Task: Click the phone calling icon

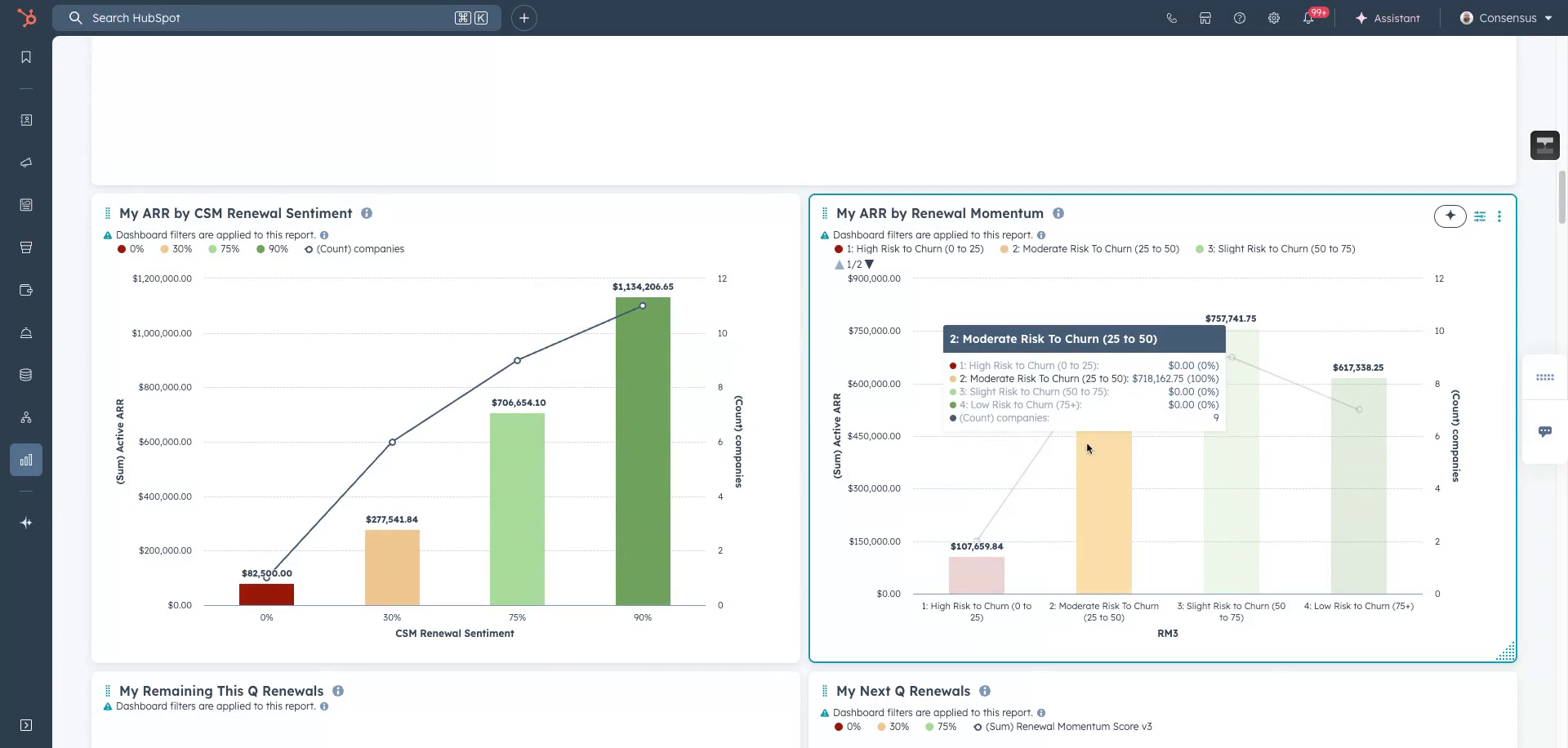Action: pyautogui.click(x=1172, y=18)
